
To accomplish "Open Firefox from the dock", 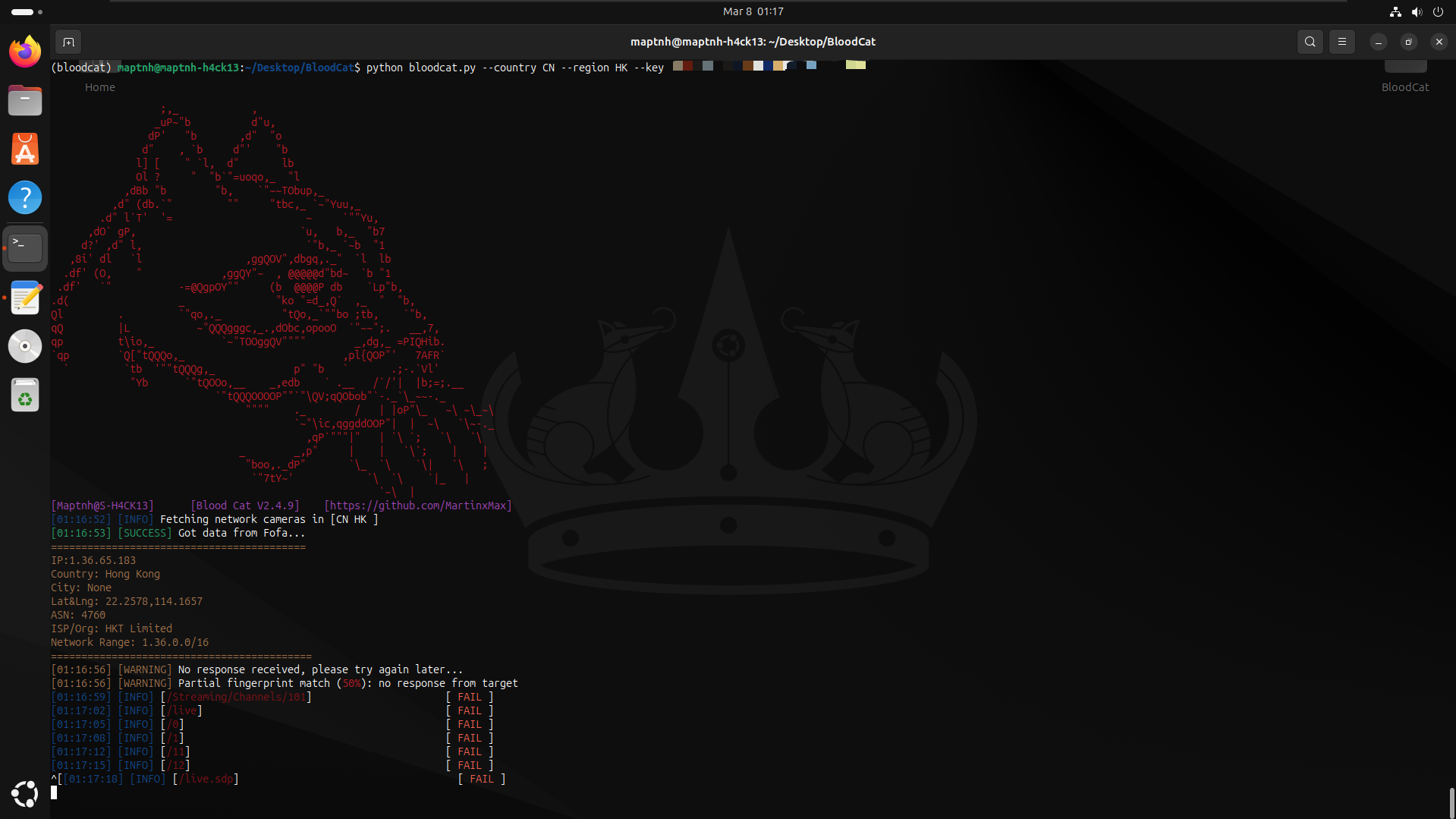I will (x=25, y=52).
